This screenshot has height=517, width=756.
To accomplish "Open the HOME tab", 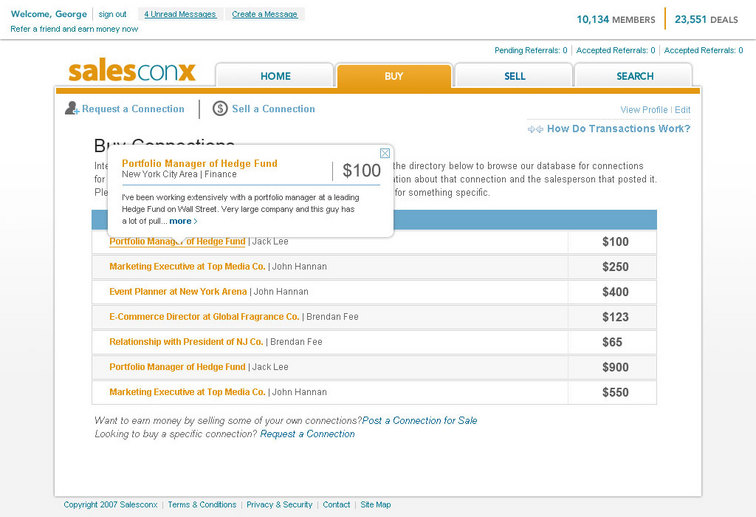I will tap(275, 76).
